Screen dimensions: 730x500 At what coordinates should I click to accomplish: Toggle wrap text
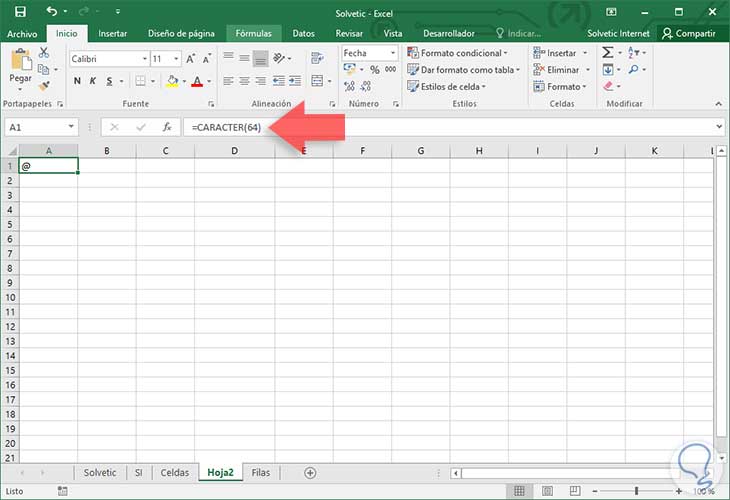[x=317, y=58]
